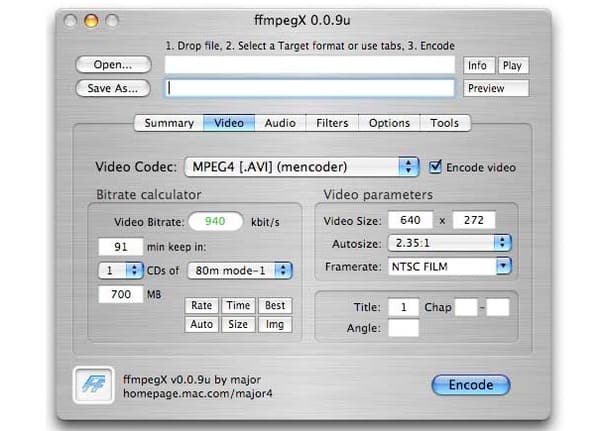The image size is (600, 431).
Task: Click the source file path field
Action: (310, 65)
